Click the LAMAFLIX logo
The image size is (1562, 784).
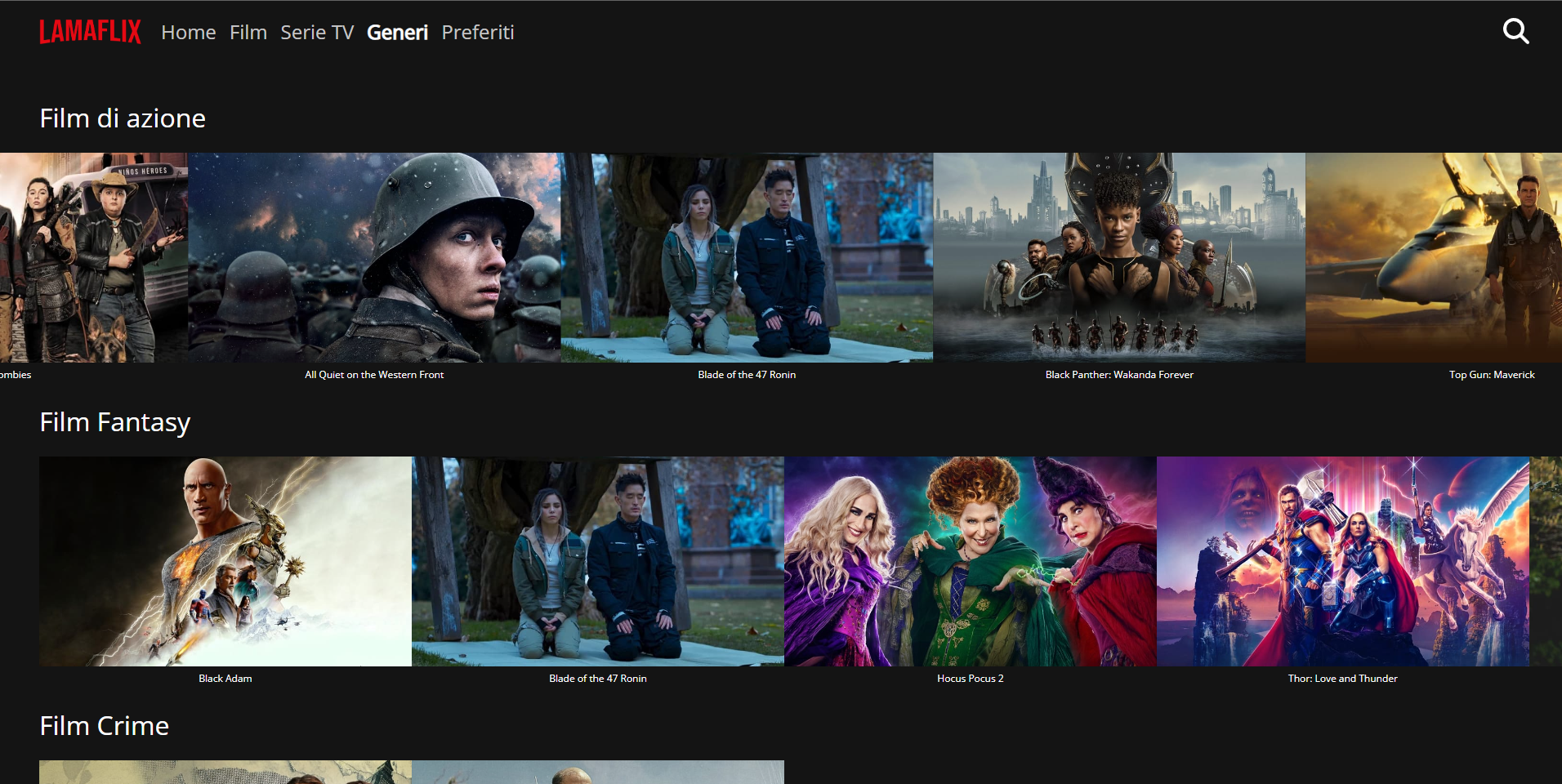(x=90, y=32)
